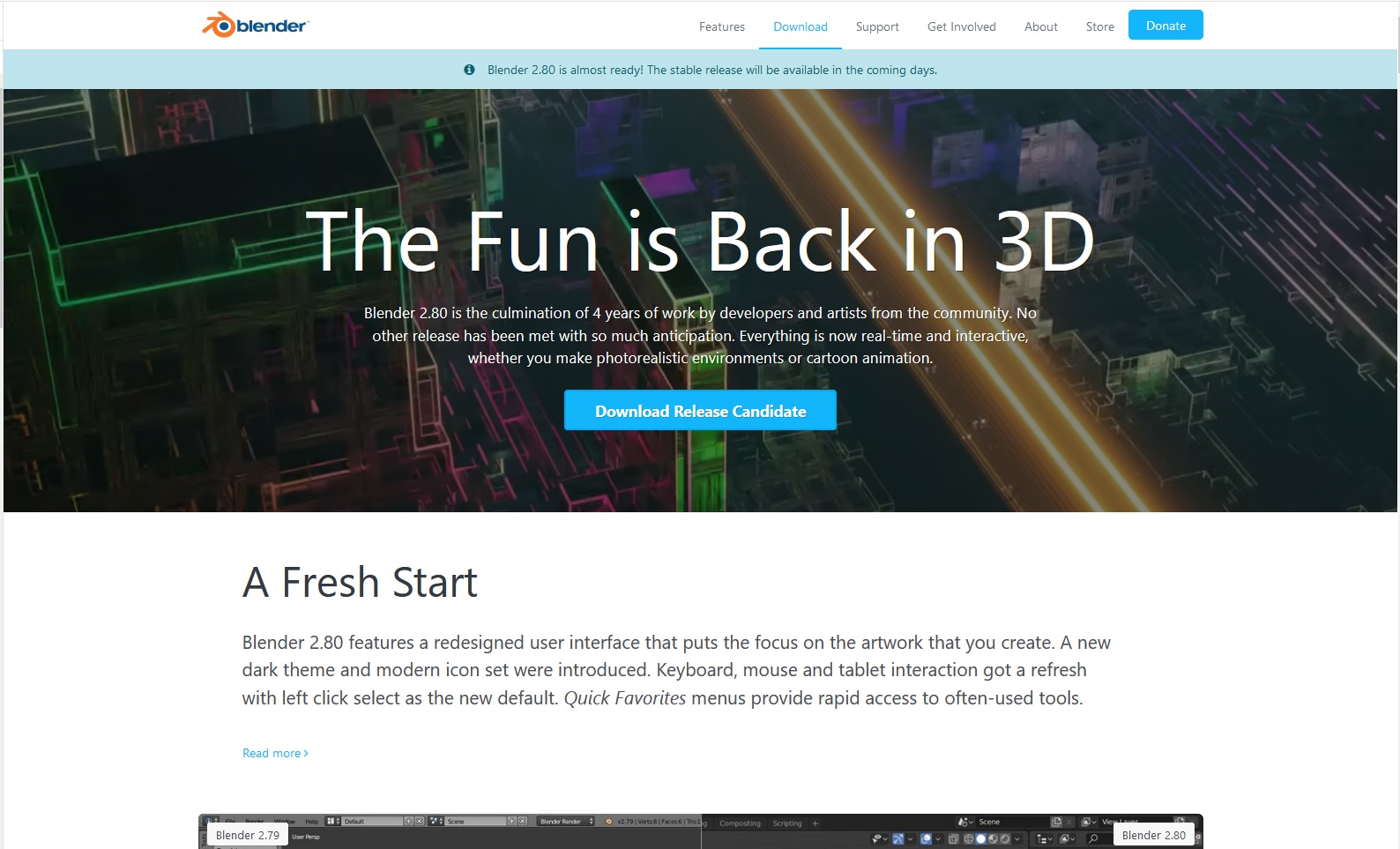Click the delete scene X in Blender 2.79 image

pyautogui.click(x=522, y=821)
